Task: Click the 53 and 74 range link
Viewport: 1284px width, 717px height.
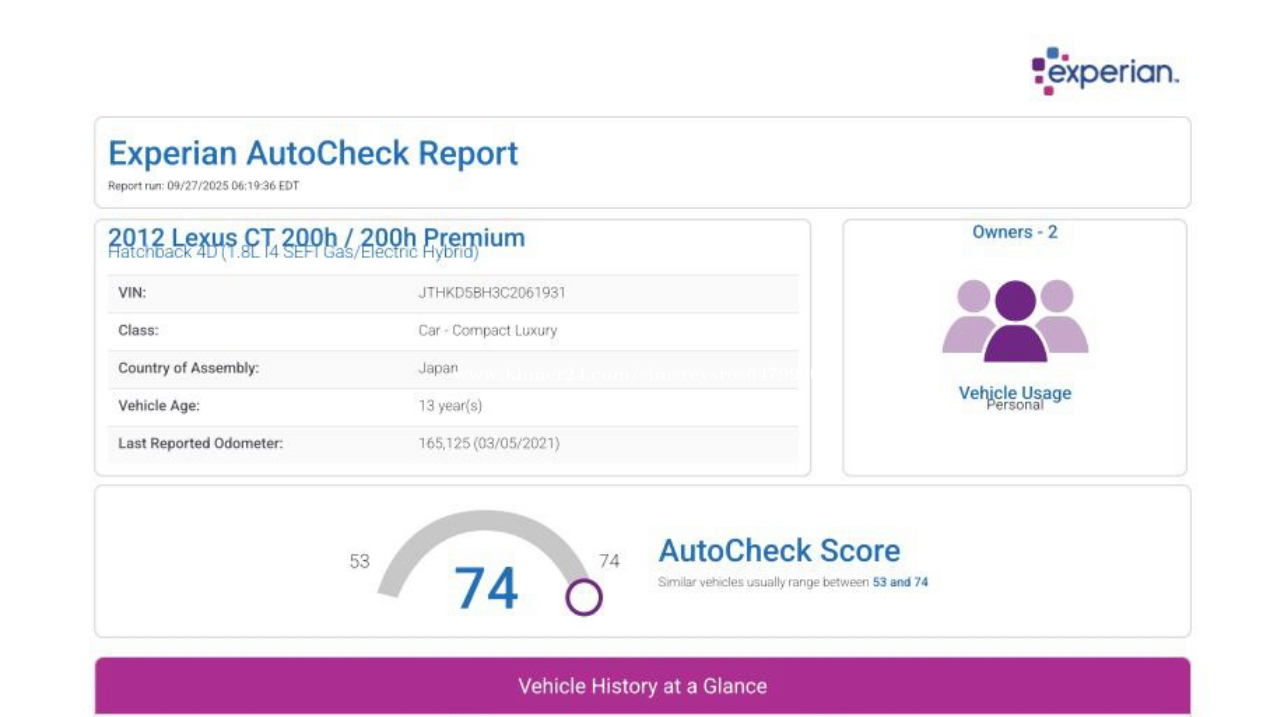Action: click(900, 582)
